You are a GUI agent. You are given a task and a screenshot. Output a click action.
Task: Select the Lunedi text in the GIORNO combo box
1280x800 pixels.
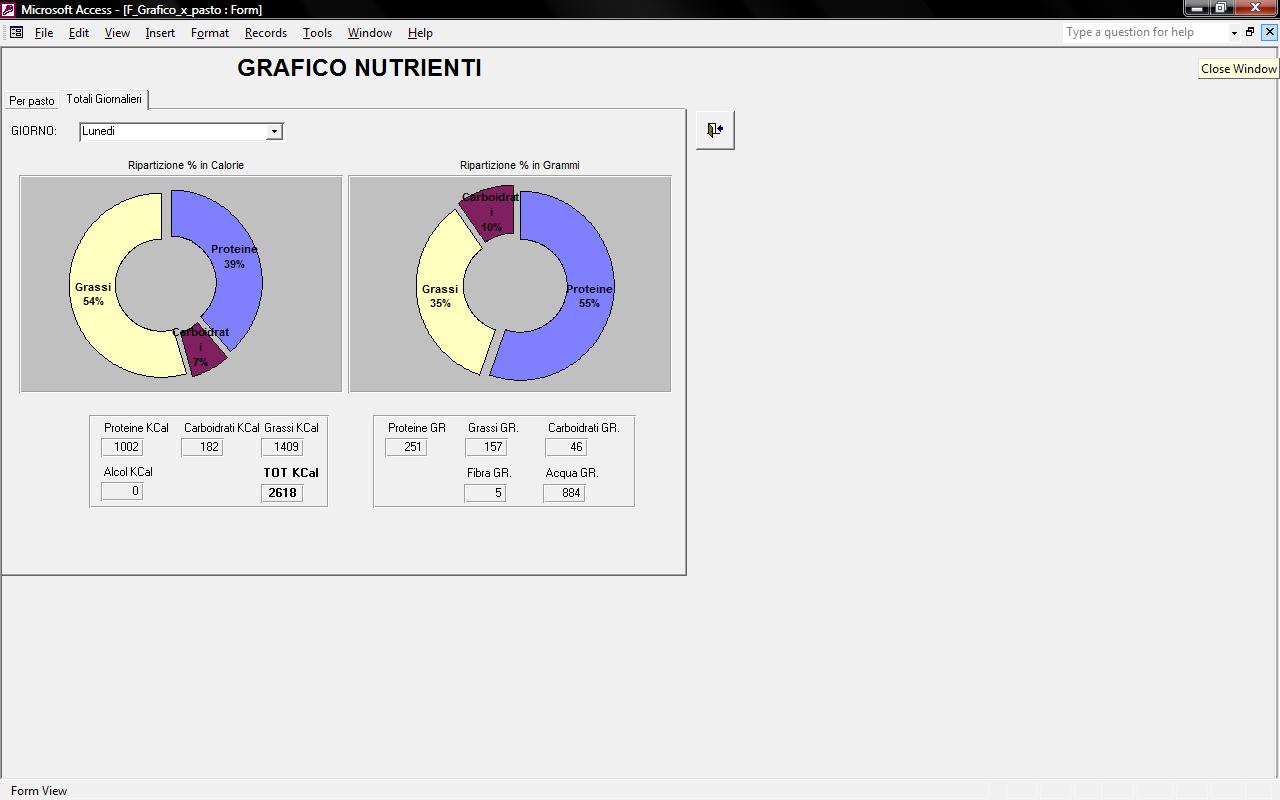(170, 131)
